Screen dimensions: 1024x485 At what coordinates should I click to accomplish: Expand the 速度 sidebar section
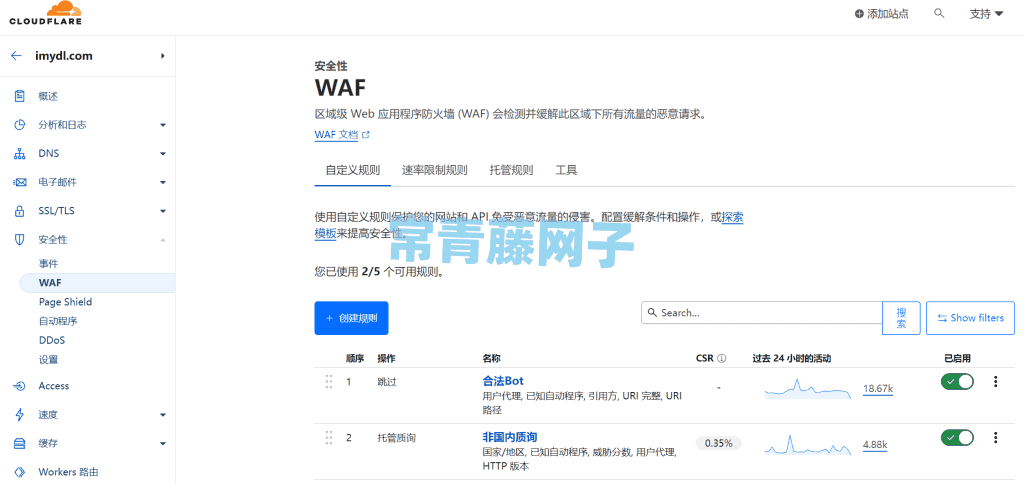pos(163,415)
